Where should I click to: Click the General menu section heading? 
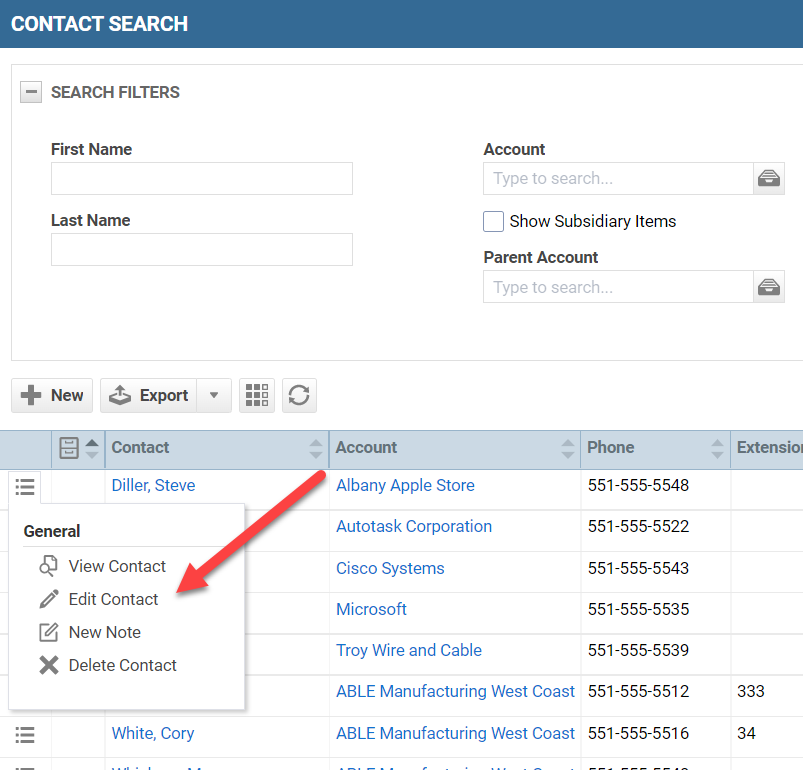click(52, 531)
